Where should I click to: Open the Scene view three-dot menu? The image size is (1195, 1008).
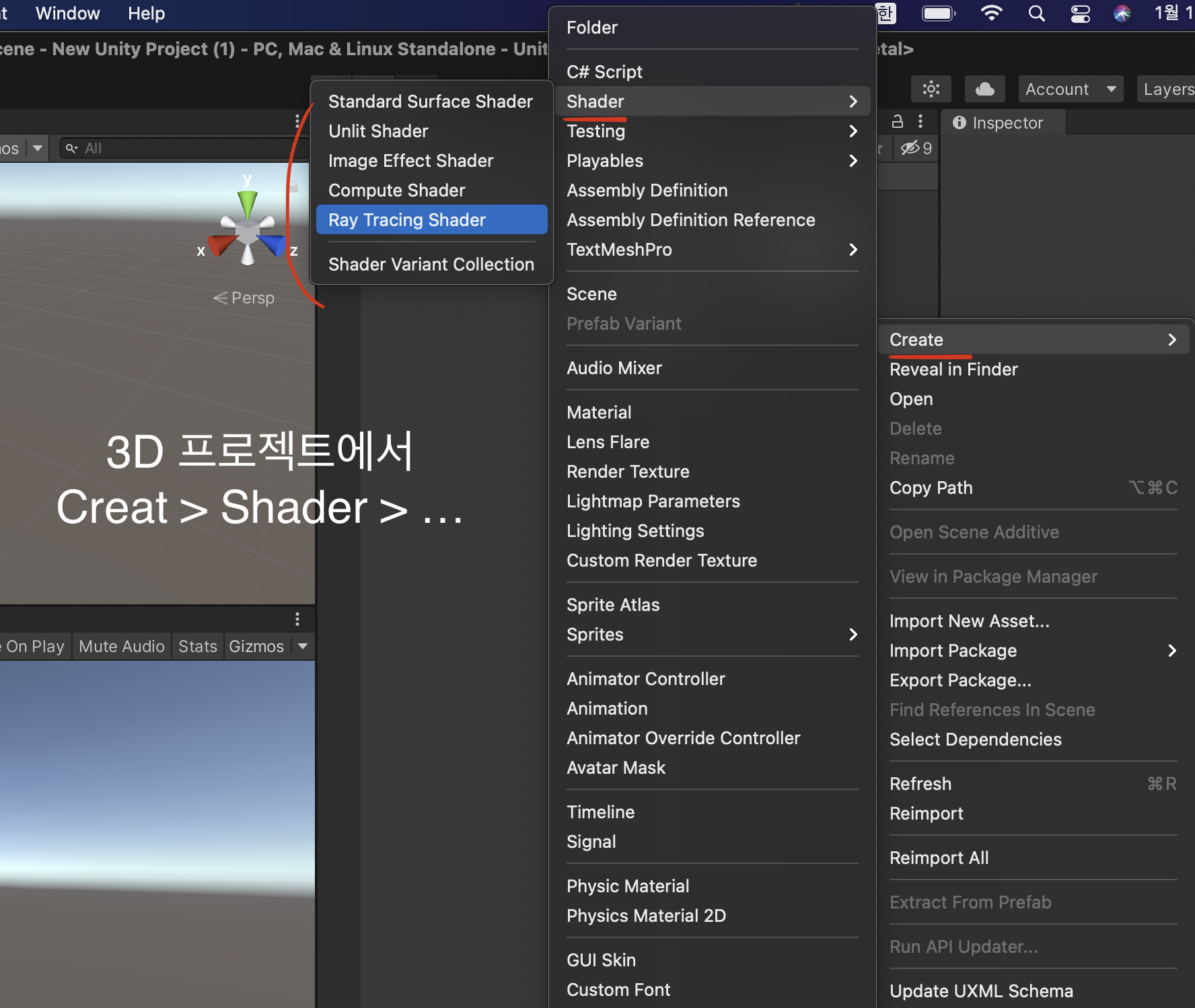click(297, 121)
